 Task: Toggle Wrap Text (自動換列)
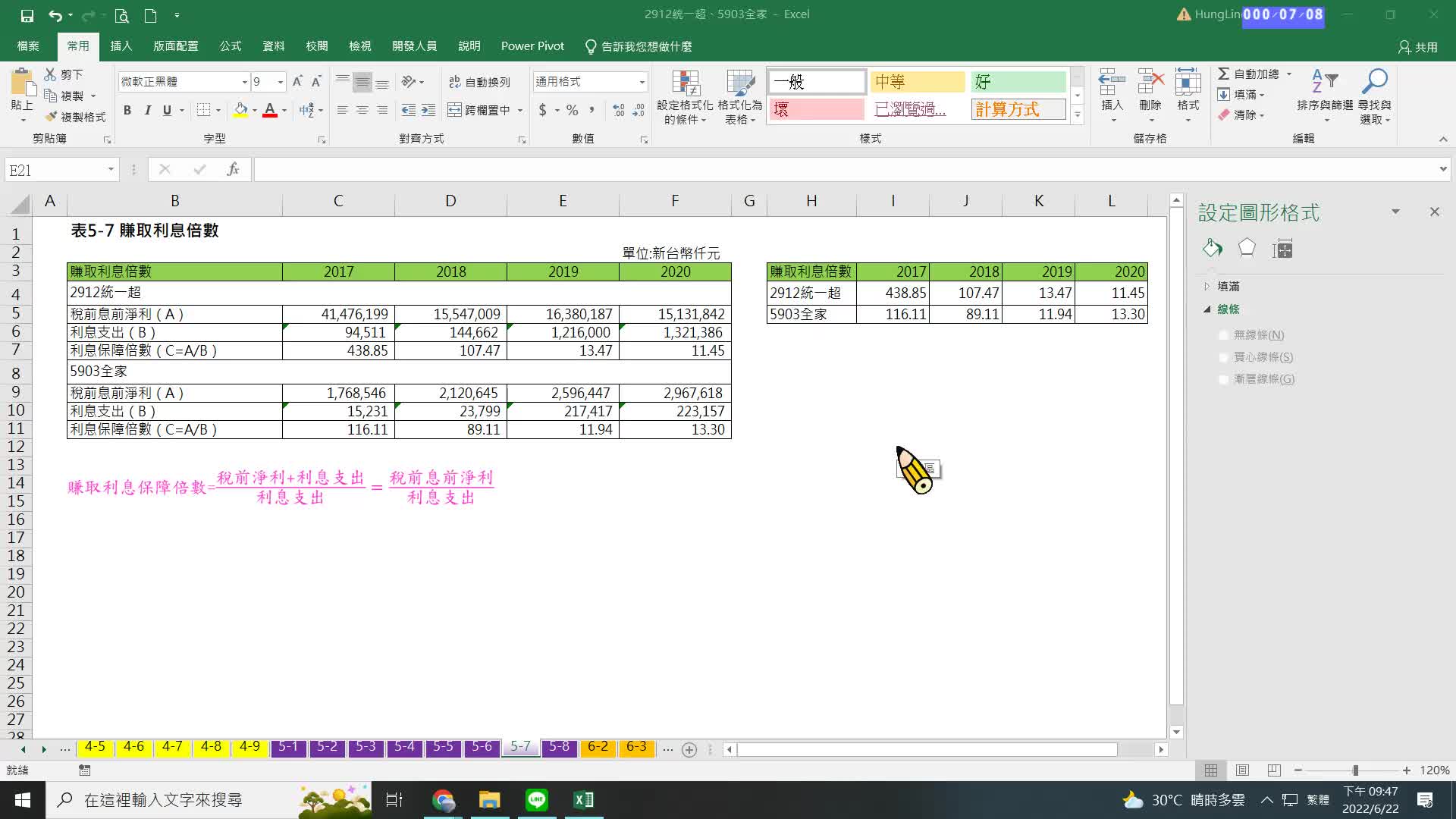click(x=479, y=82)
